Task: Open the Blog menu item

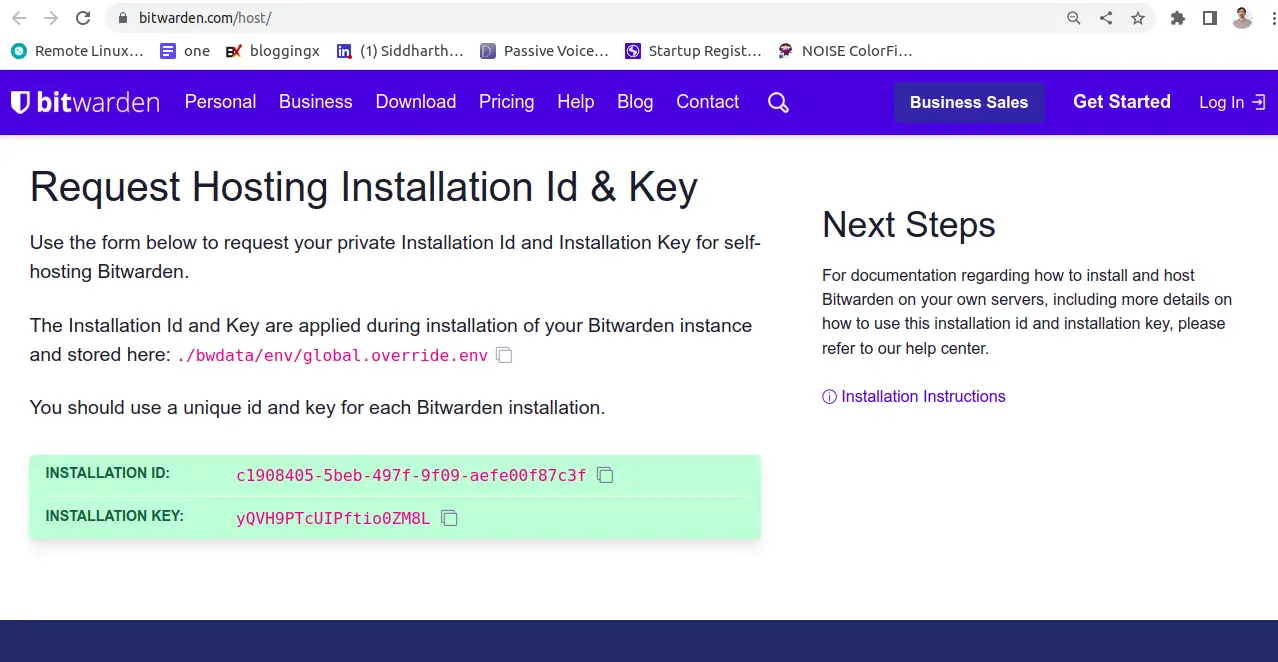Action: pos(635,102)
